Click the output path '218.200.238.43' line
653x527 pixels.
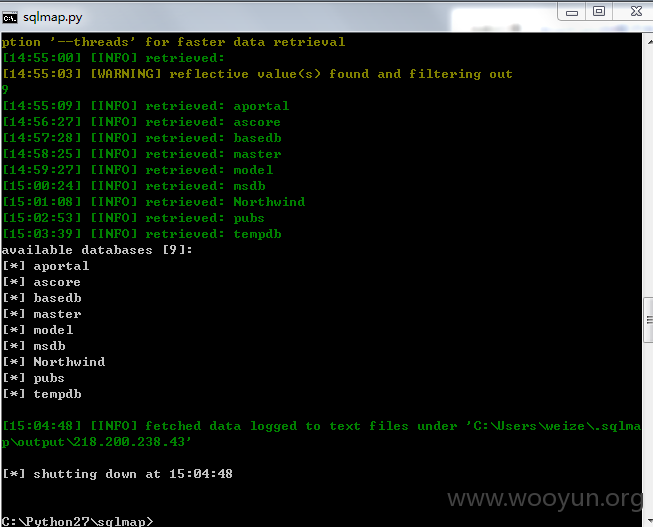click(x=97, y=442)
